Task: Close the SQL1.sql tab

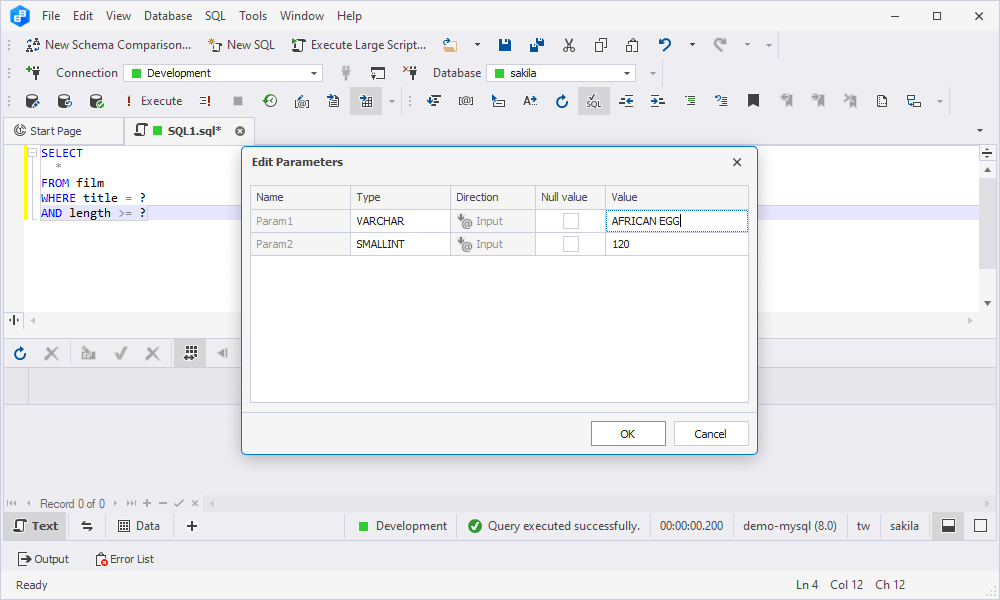Action: (x=240, y=131)
